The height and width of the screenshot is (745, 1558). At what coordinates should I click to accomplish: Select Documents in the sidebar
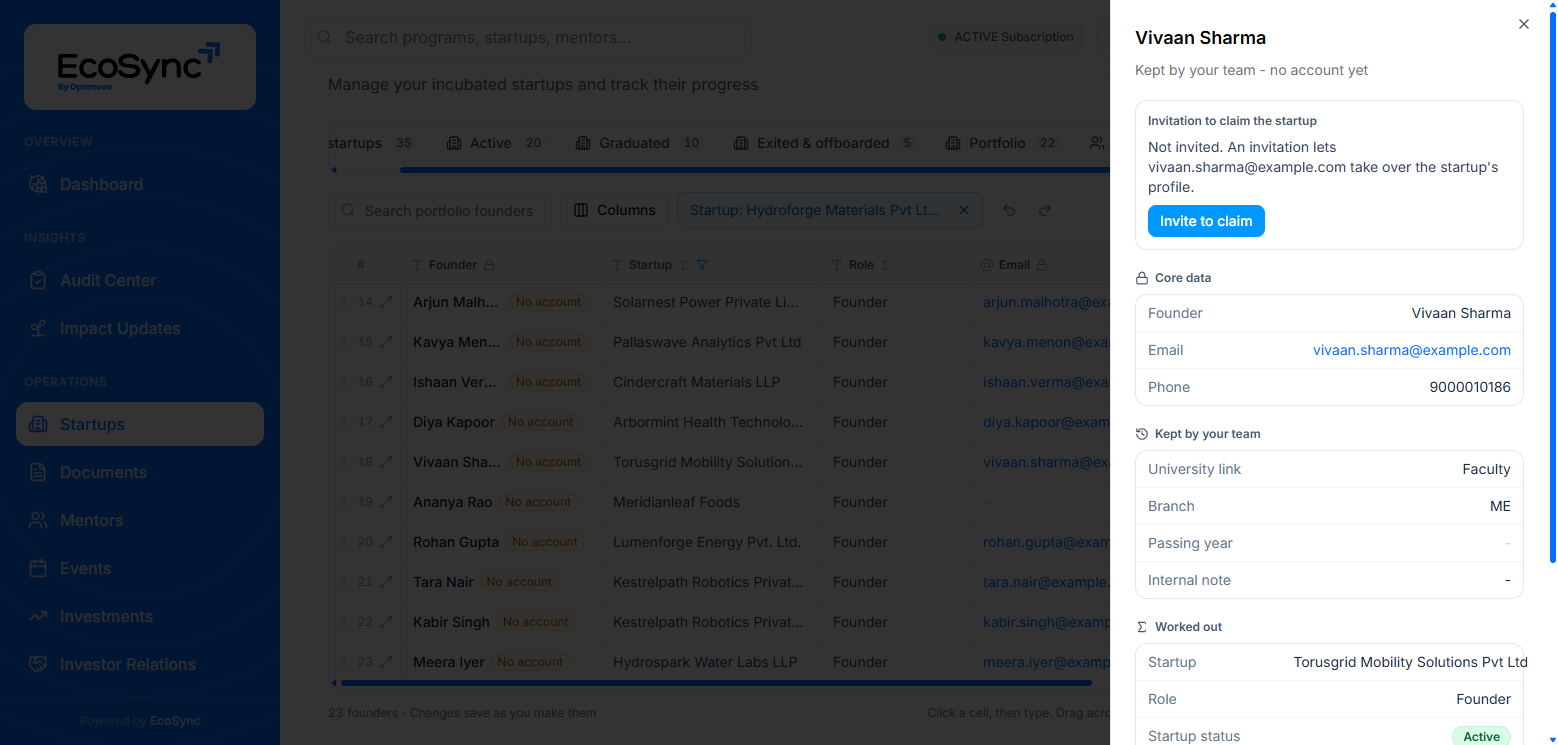140,472
